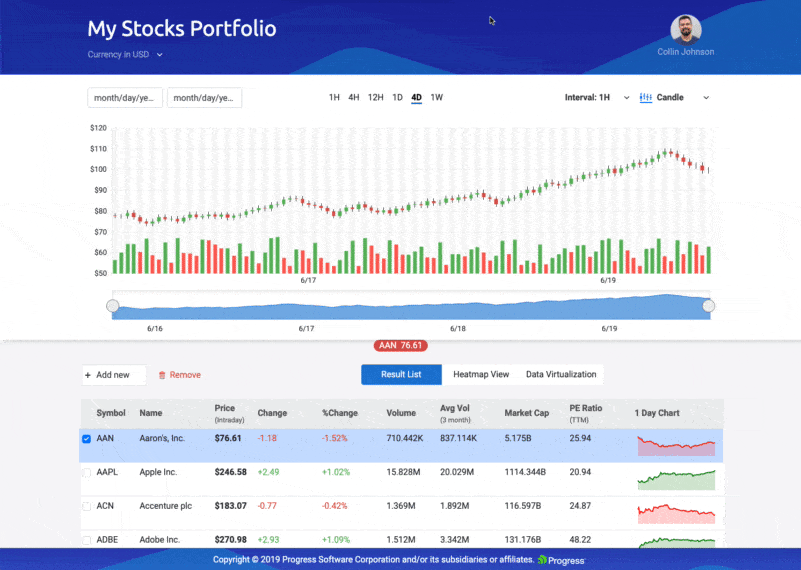The image size is (801, 570).
Task: Click the Aaron's, Inc. name cell
Action: 162,439
